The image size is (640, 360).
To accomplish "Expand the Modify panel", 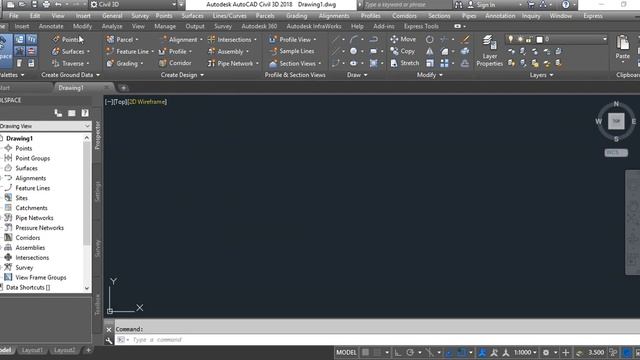I will (429, 75).
